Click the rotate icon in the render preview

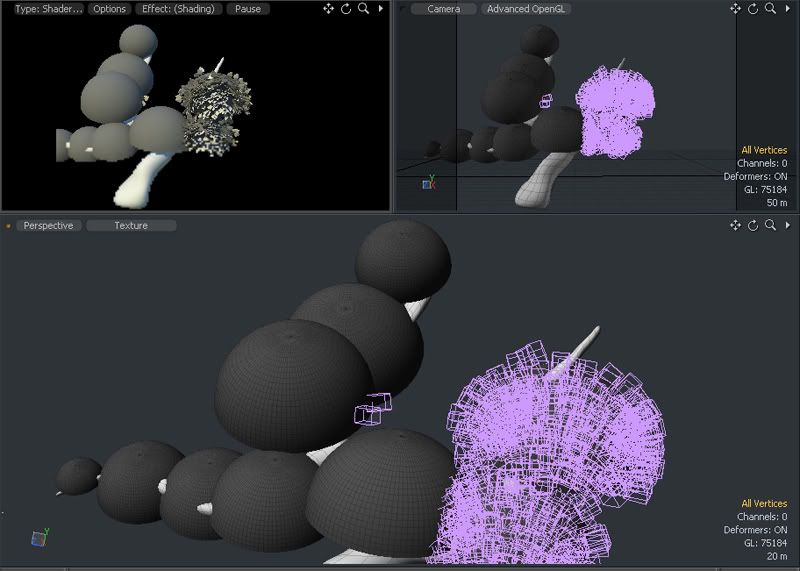[345, 9]
